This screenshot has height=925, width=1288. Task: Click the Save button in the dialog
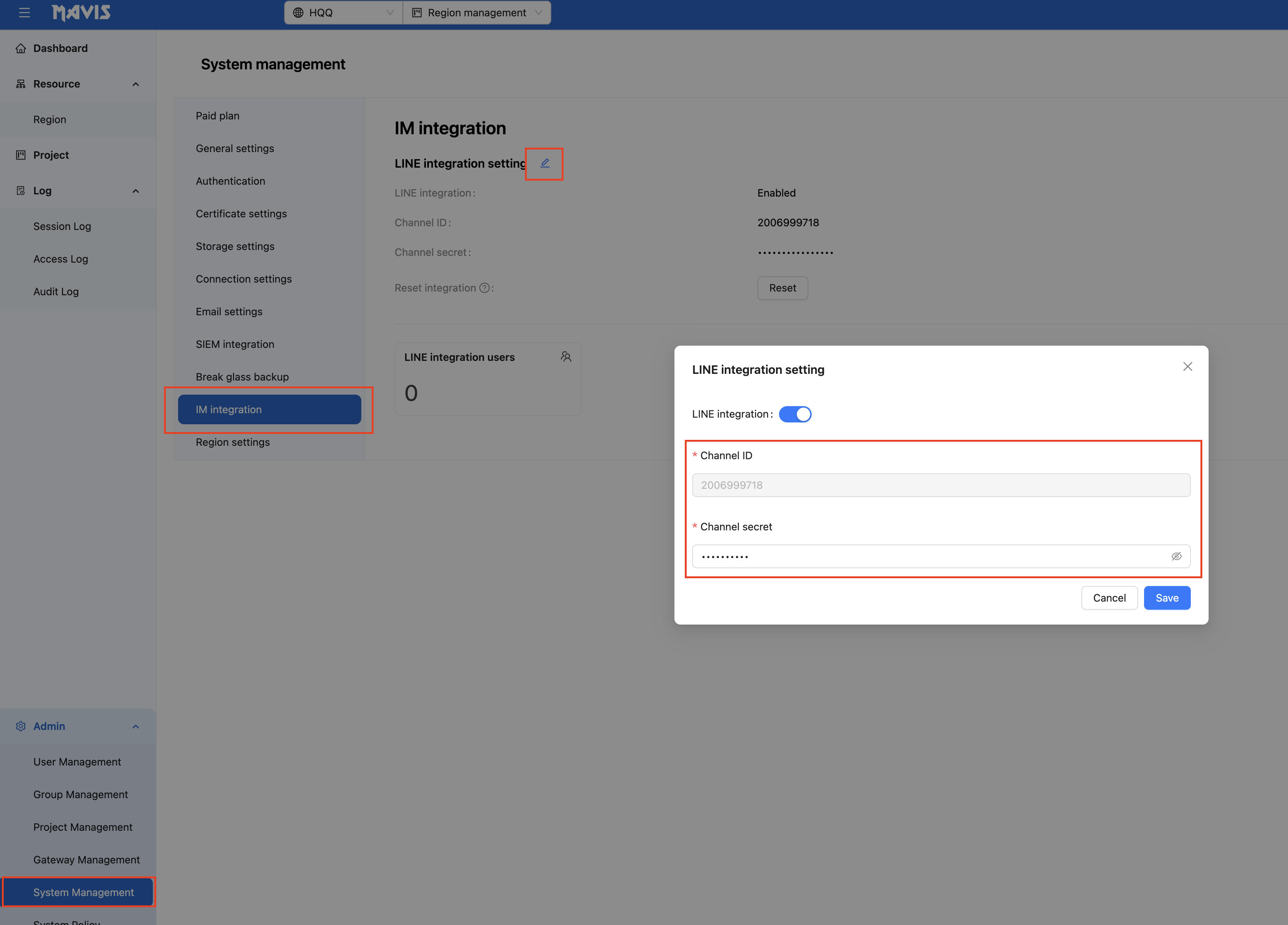pos(1166,598)
